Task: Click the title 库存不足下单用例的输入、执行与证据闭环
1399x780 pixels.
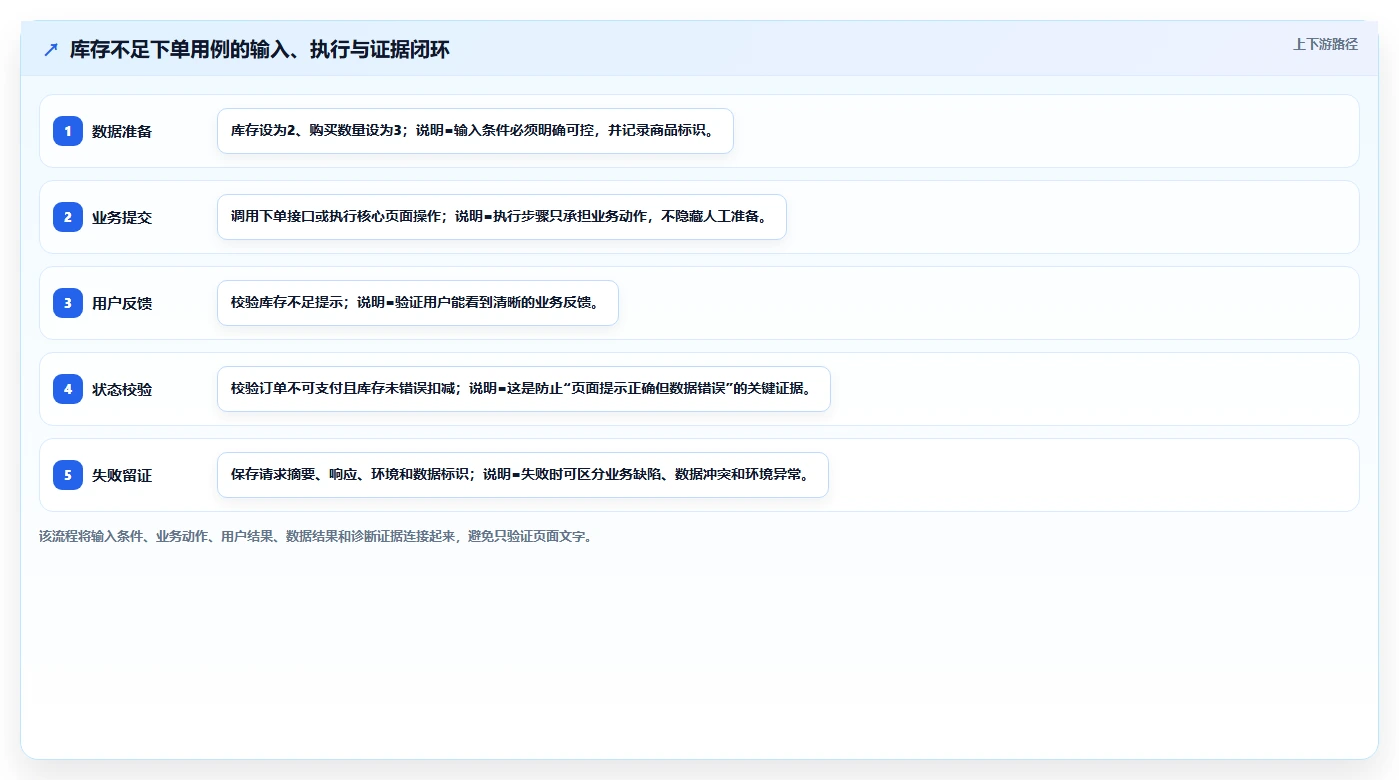Action: pos(260,49)
